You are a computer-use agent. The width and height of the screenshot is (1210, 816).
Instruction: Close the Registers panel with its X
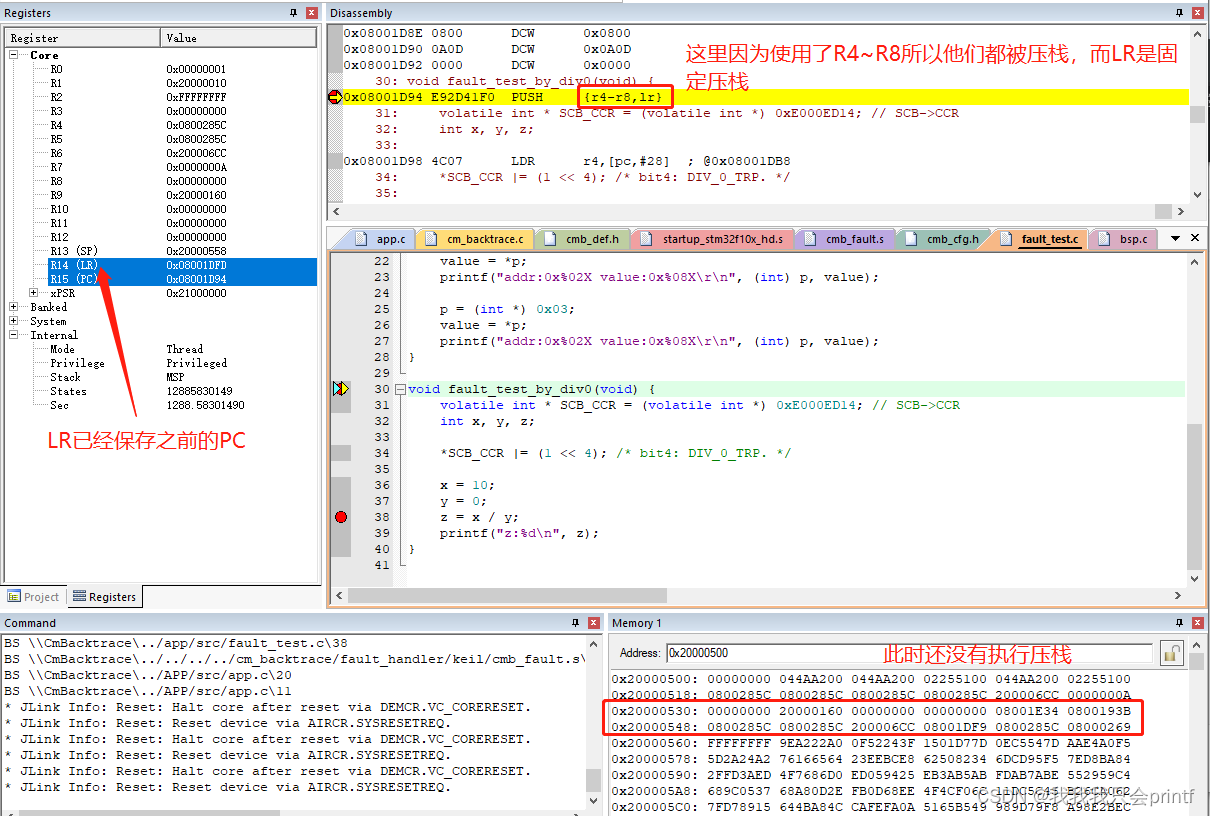[312, 13]
